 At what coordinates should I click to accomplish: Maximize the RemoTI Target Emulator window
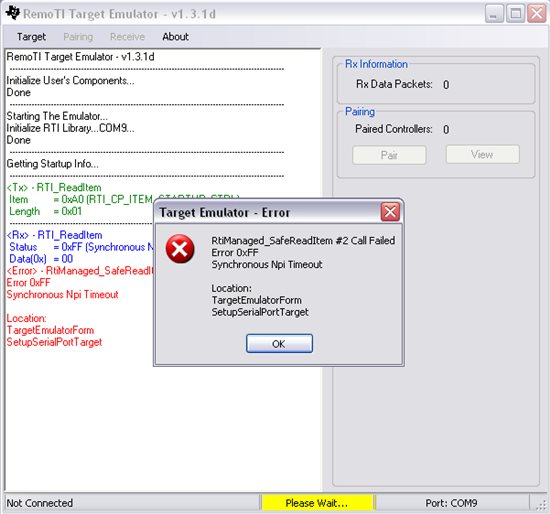pyautogui.click(x=516, y=14)
